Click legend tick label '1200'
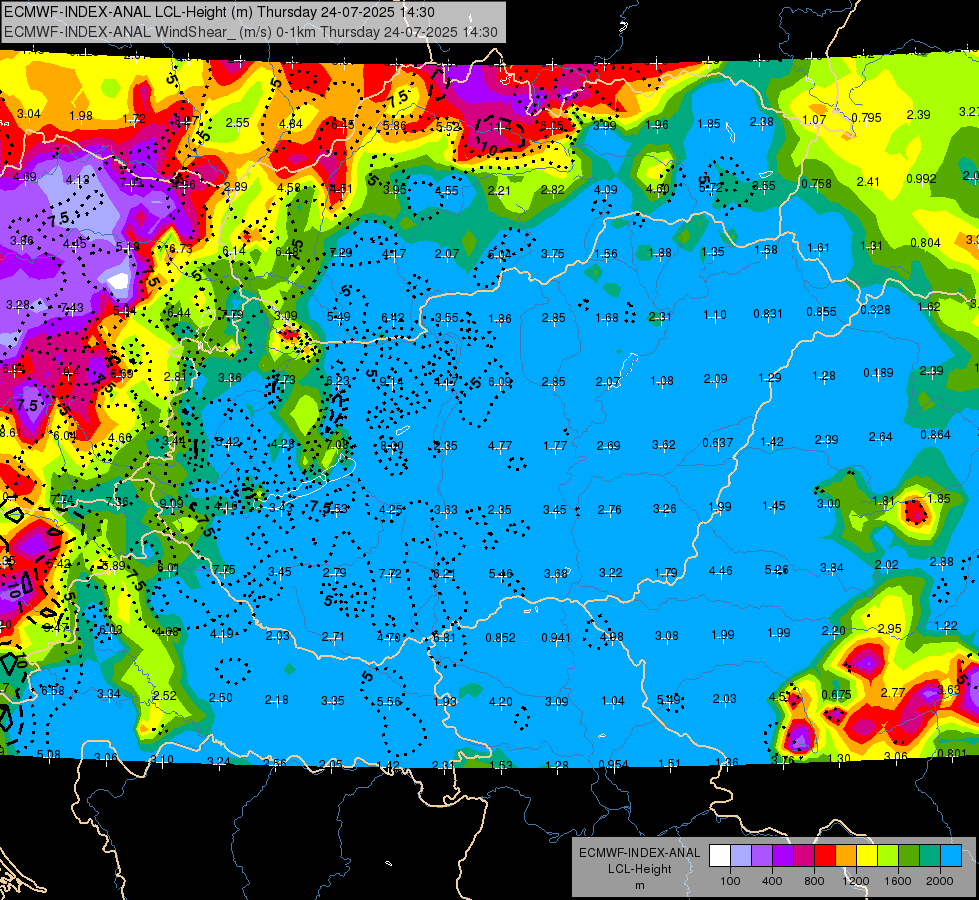 (856, 881)
